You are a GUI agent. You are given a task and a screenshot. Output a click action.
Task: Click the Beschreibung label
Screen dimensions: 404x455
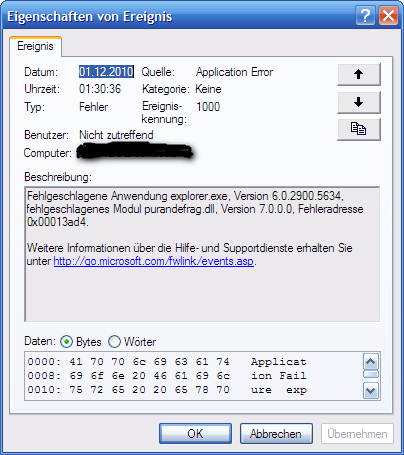coord(58,177)
